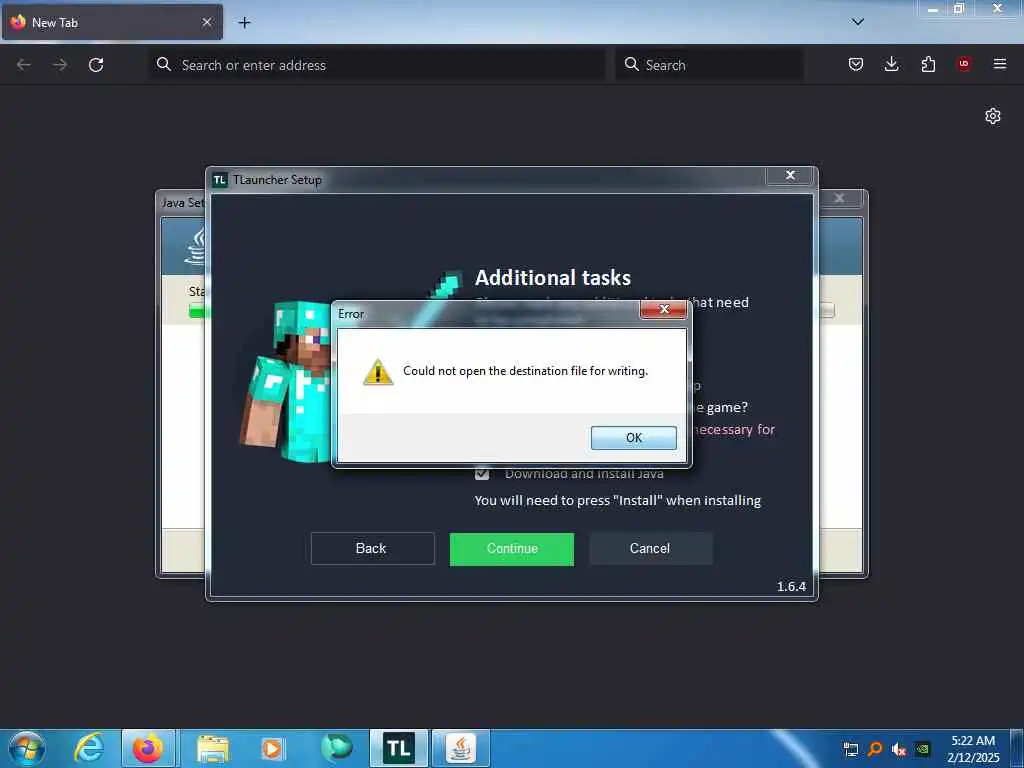The height and width of the screenshot is (768, 1024).
Task: Open the Firefox downloads panel
Action: [891, 64]
